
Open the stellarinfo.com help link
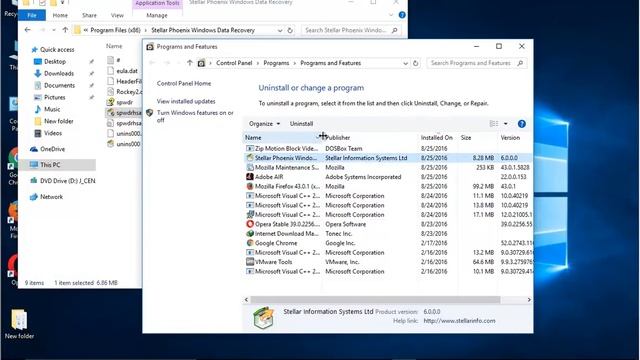point(459,321)
